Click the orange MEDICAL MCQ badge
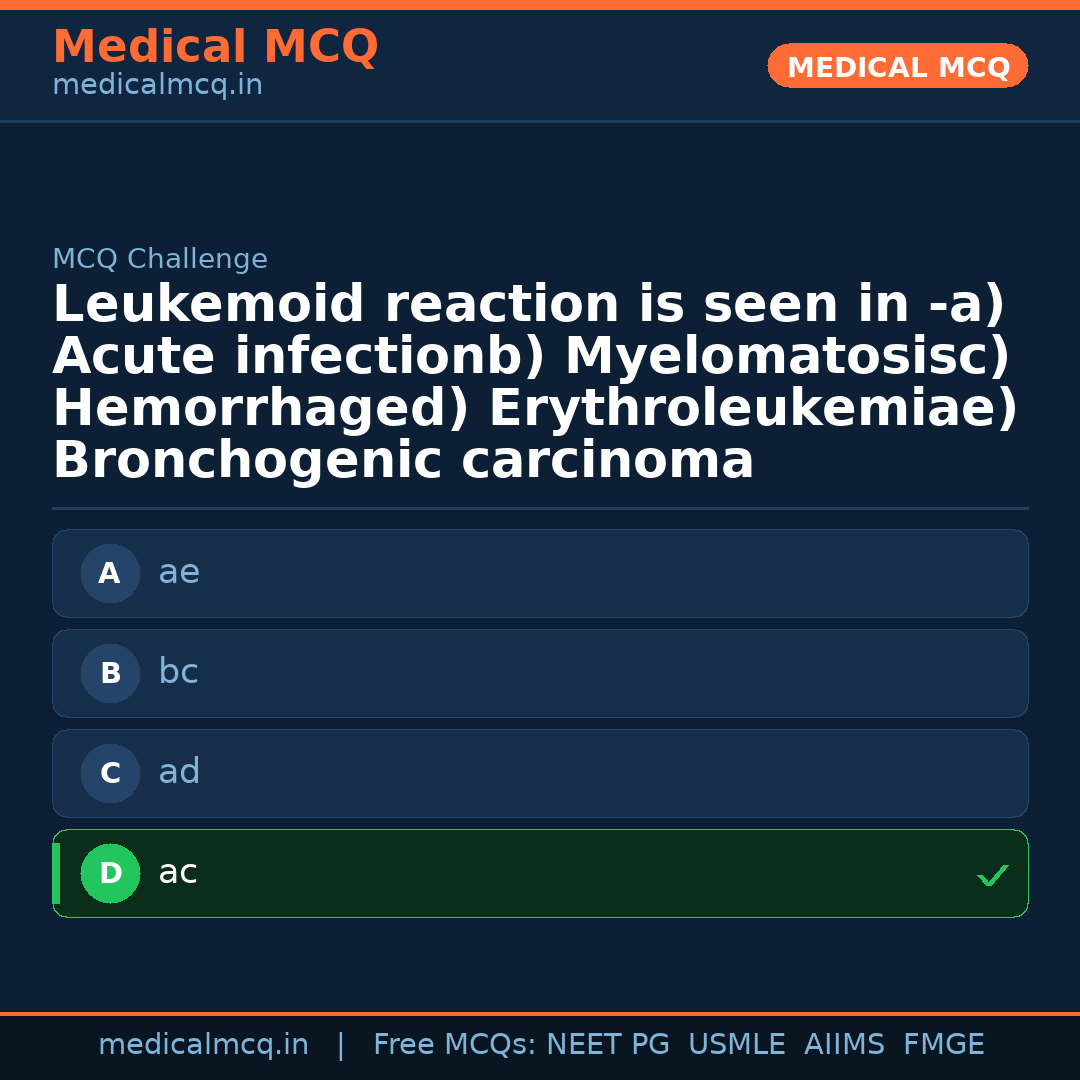This screenshot has width=1080, height=1080. pos(897,67)
